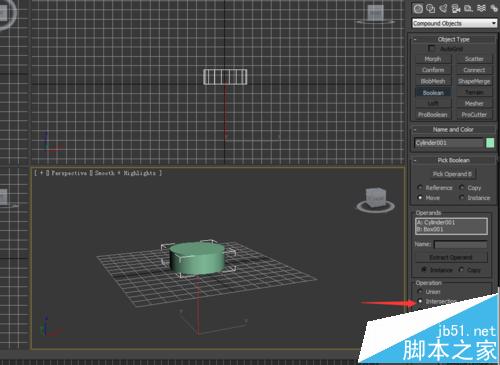The height and width of the screenshot is (365, 500).
Task: Select the Systems category icon
Action: coord(494,9)
